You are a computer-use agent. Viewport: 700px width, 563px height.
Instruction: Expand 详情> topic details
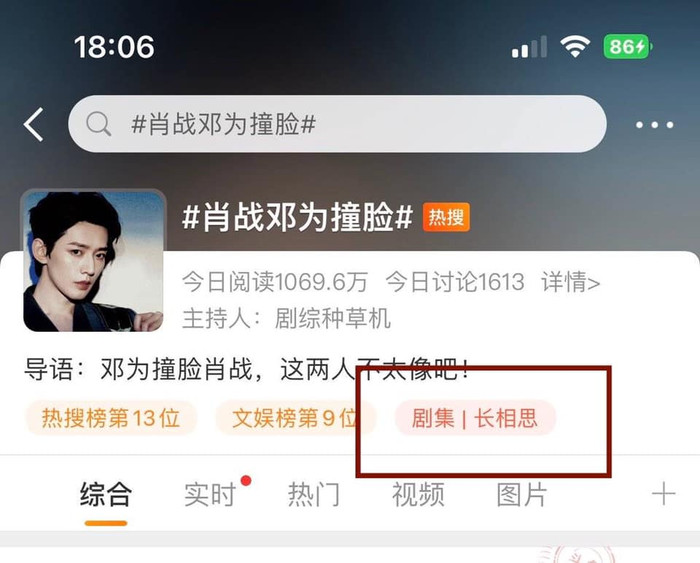tap(571, 282)
